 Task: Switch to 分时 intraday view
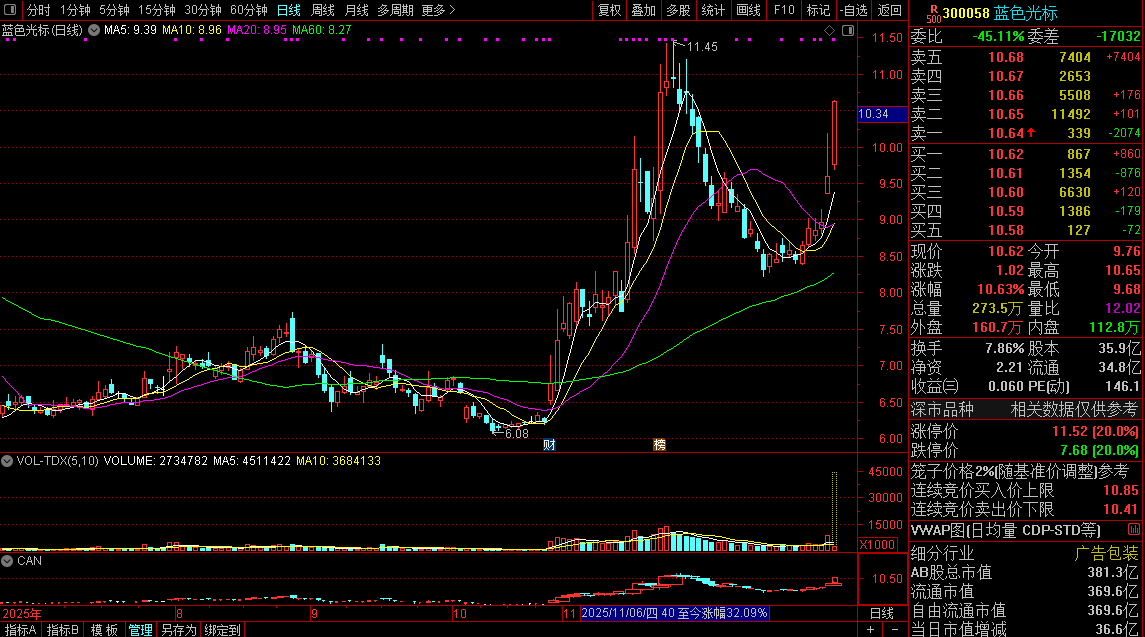click(38, 10)
